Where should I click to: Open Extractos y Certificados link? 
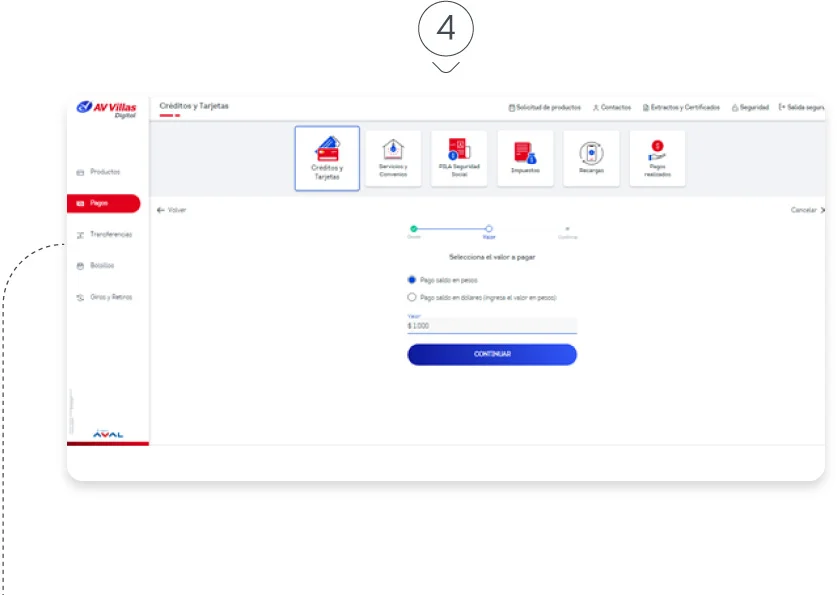click(685, 108)
